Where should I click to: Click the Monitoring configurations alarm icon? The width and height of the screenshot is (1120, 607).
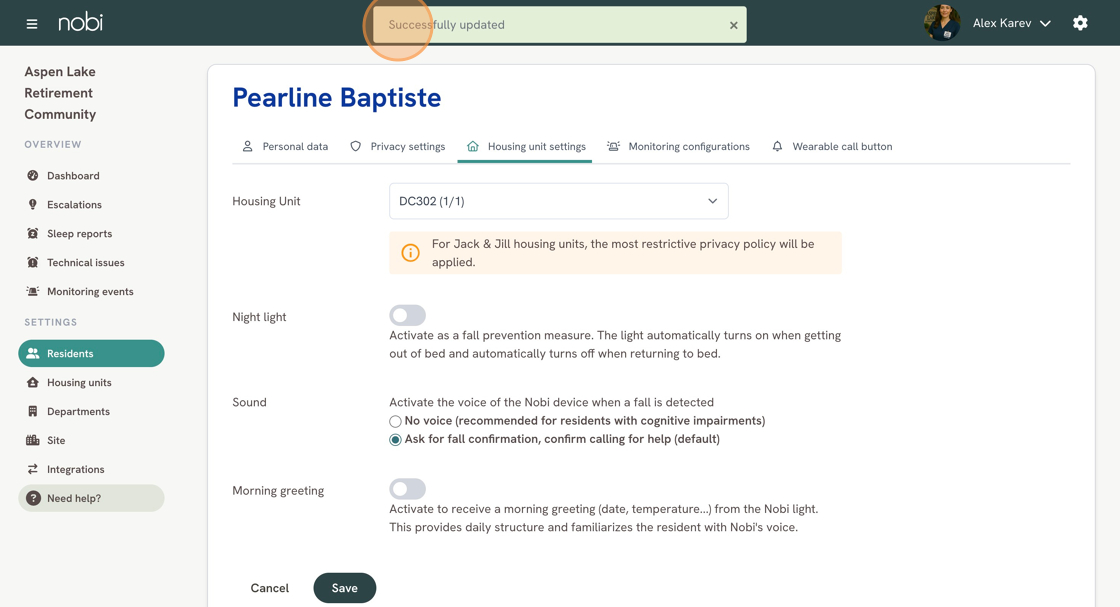(x=613, y=146)
